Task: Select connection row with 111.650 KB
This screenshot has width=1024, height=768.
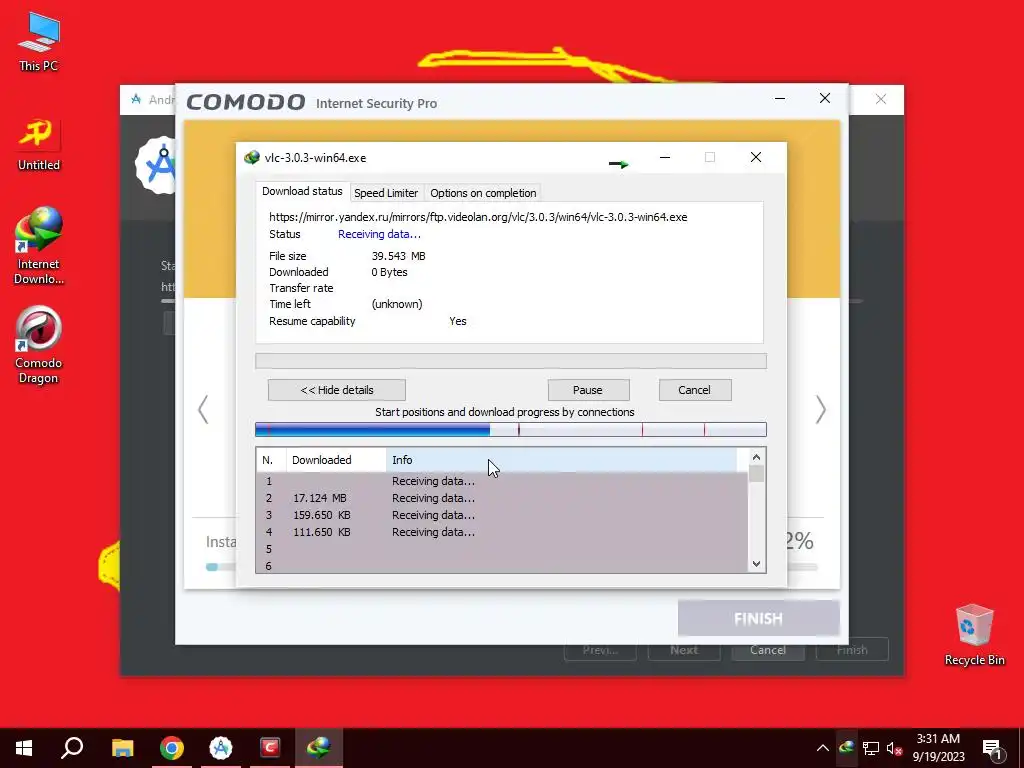Action: point(502,532)
